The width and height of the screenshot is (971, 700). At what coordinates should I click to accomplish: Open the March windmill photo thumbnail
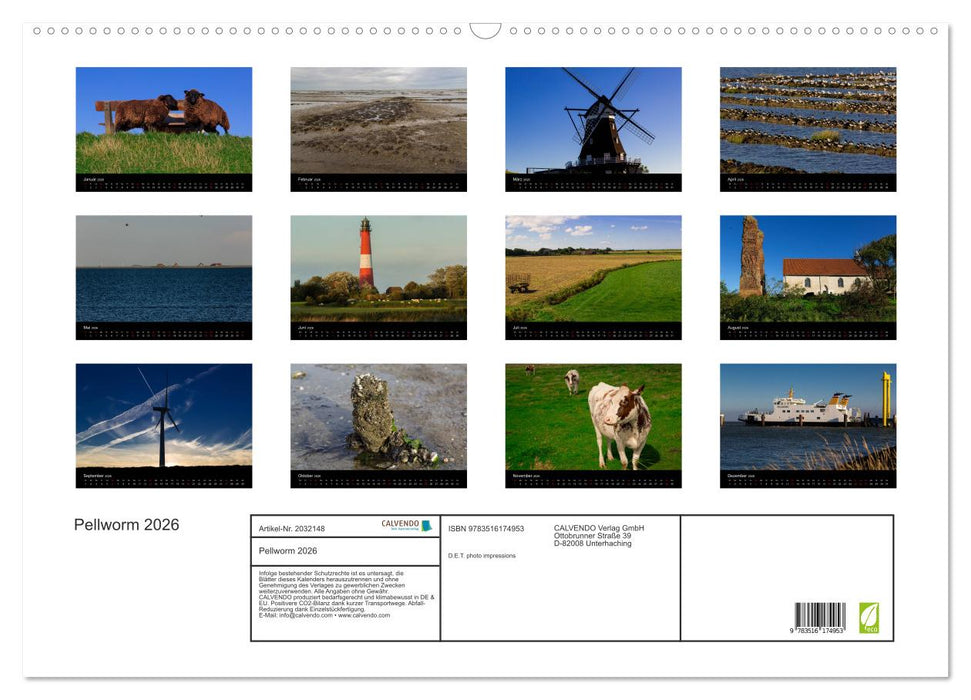(x=593, y=122)
